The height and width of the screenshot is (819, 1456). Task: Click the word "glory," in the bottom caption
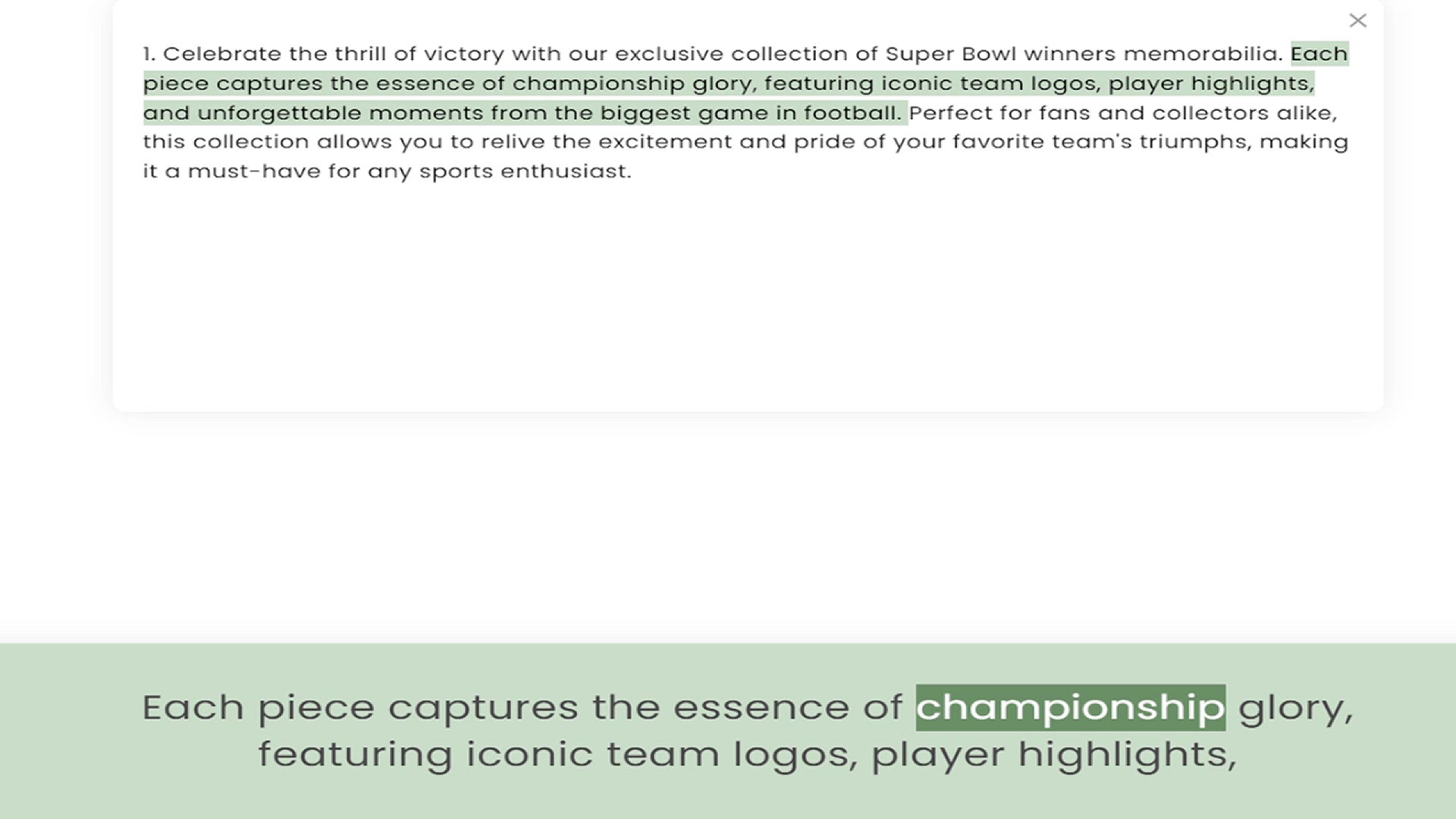[x=1295, y=708]
